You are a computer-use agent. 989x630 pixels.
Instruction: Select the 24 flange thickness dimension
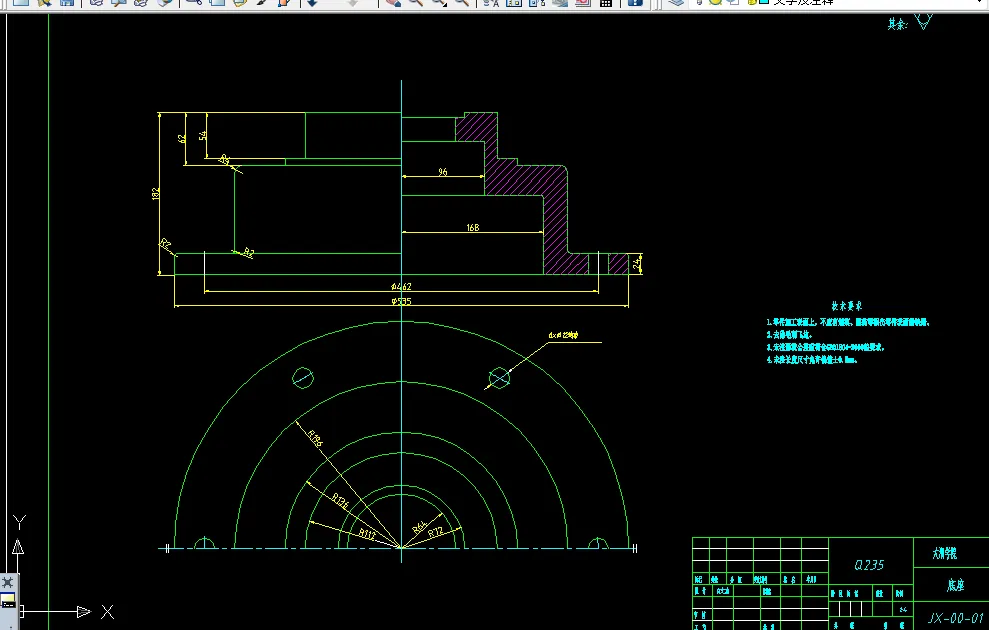coord(636,262)
